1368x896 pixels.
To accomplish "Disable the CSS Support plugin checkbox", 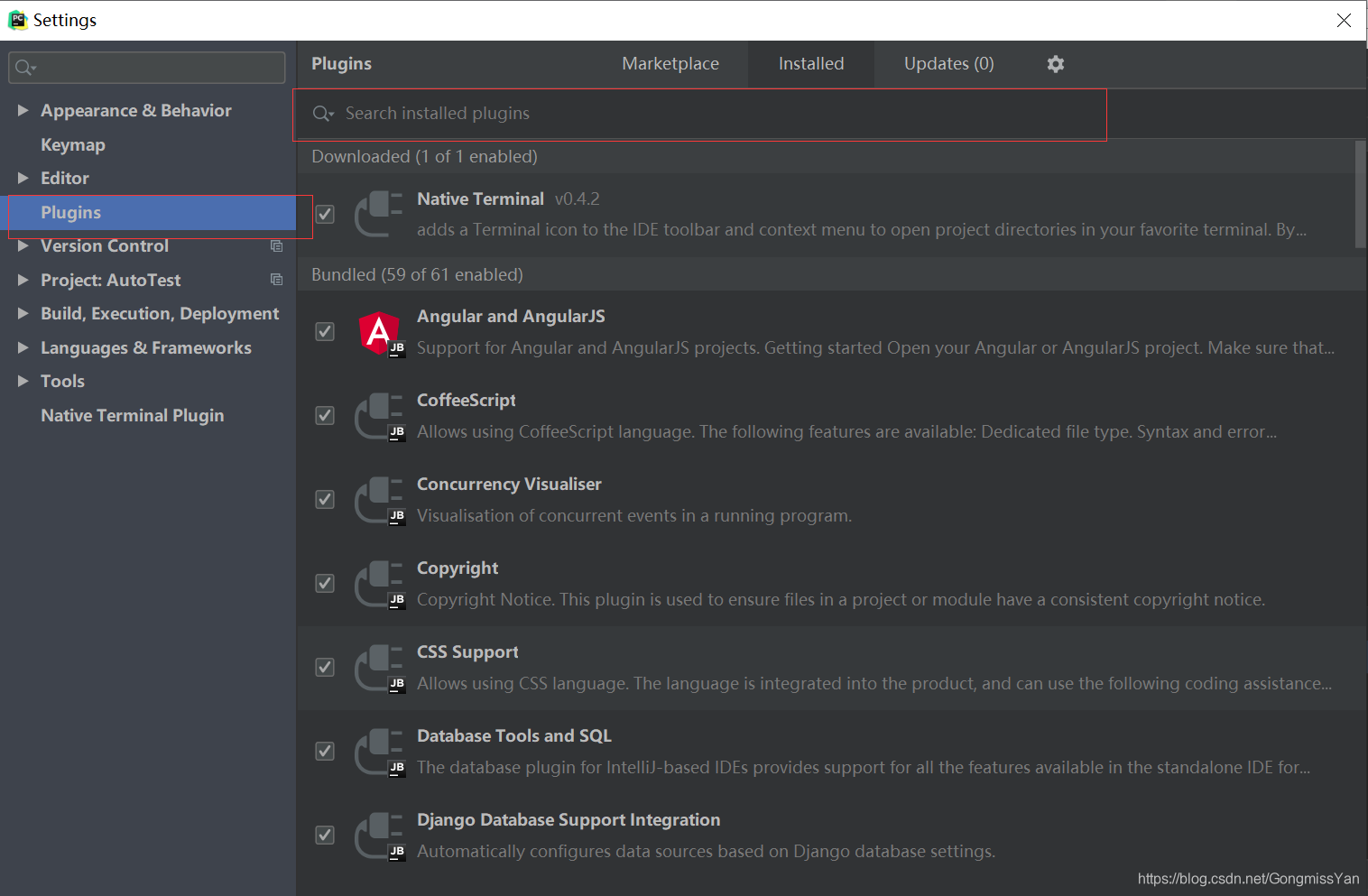I will (325, 667).
